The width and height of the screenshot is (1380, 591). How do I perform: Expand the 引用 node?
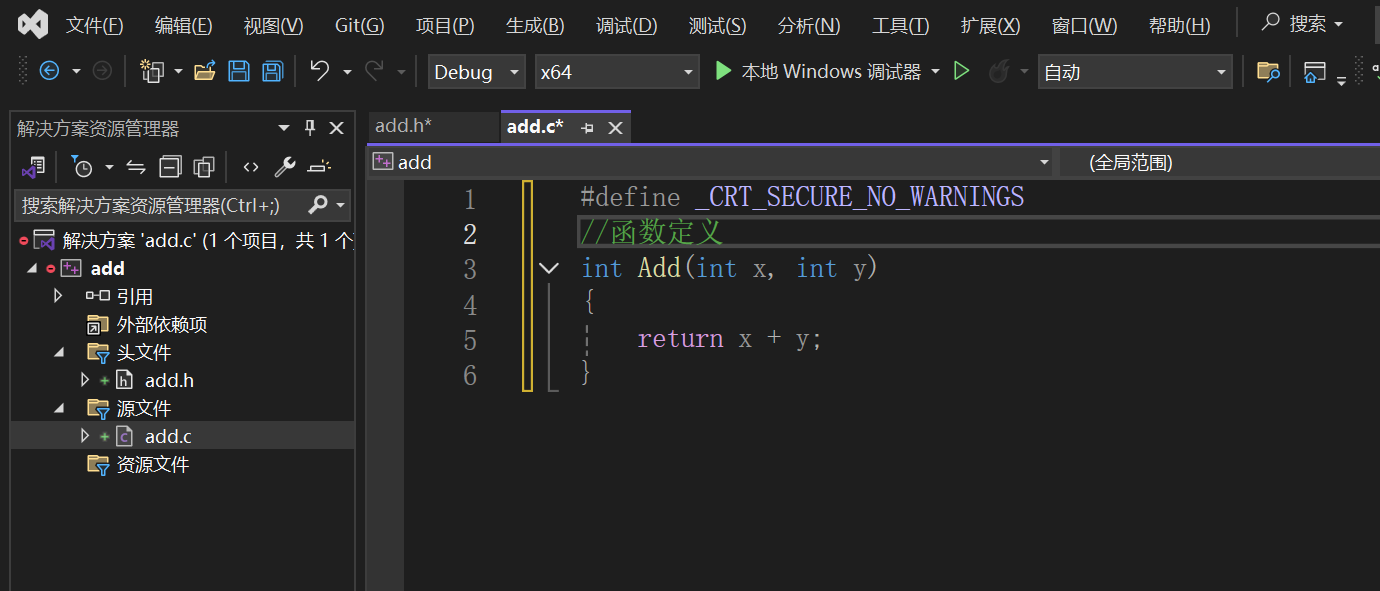58,296
